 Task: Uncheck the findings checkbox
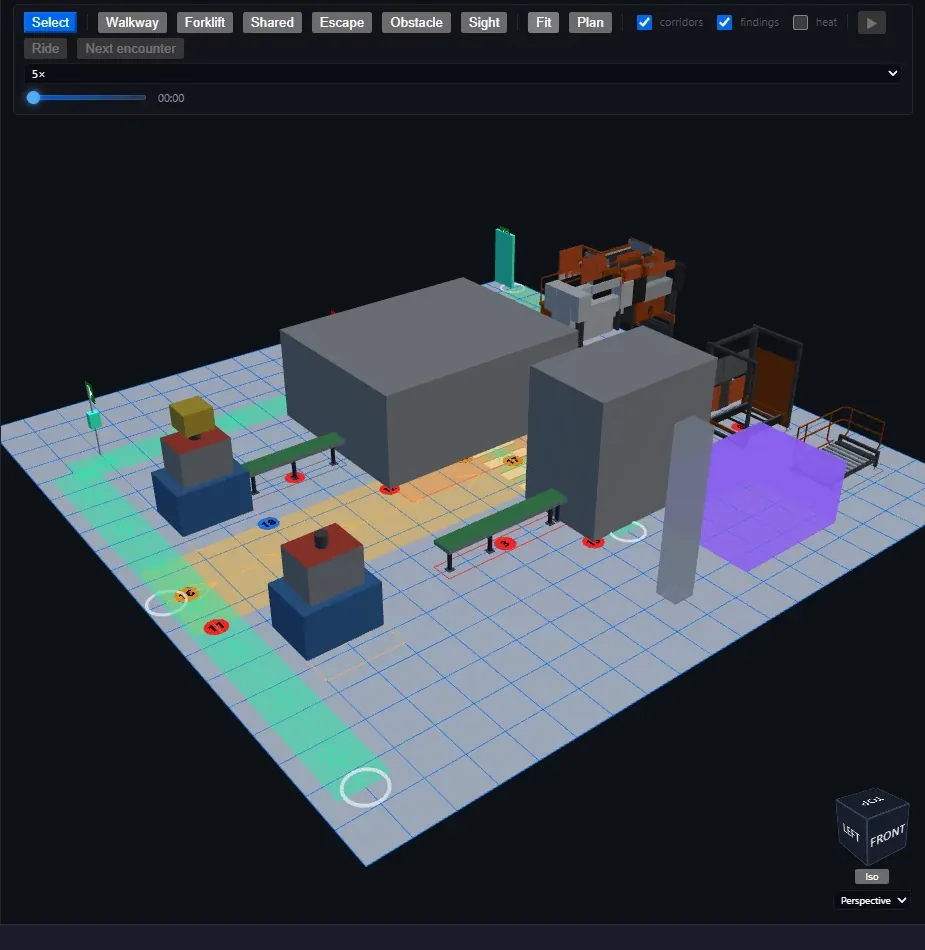pyautogui.click(x=724, y=22)
